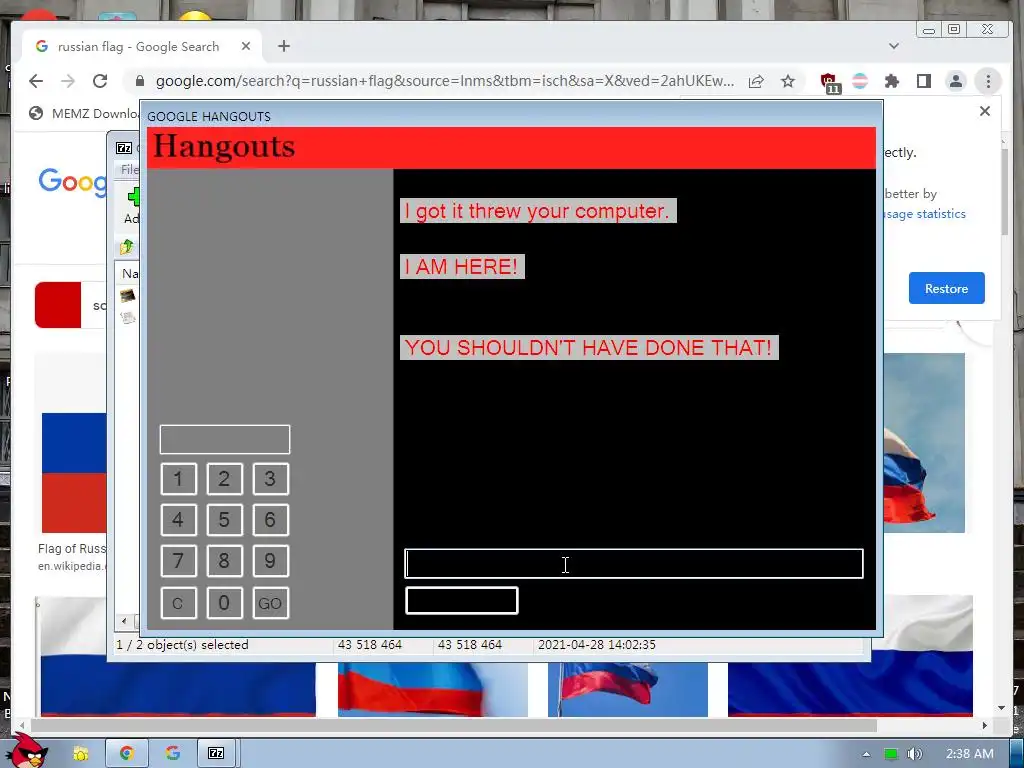Click the share icon in address bar
The image size is (1024, 768).
tap(756, 81)
